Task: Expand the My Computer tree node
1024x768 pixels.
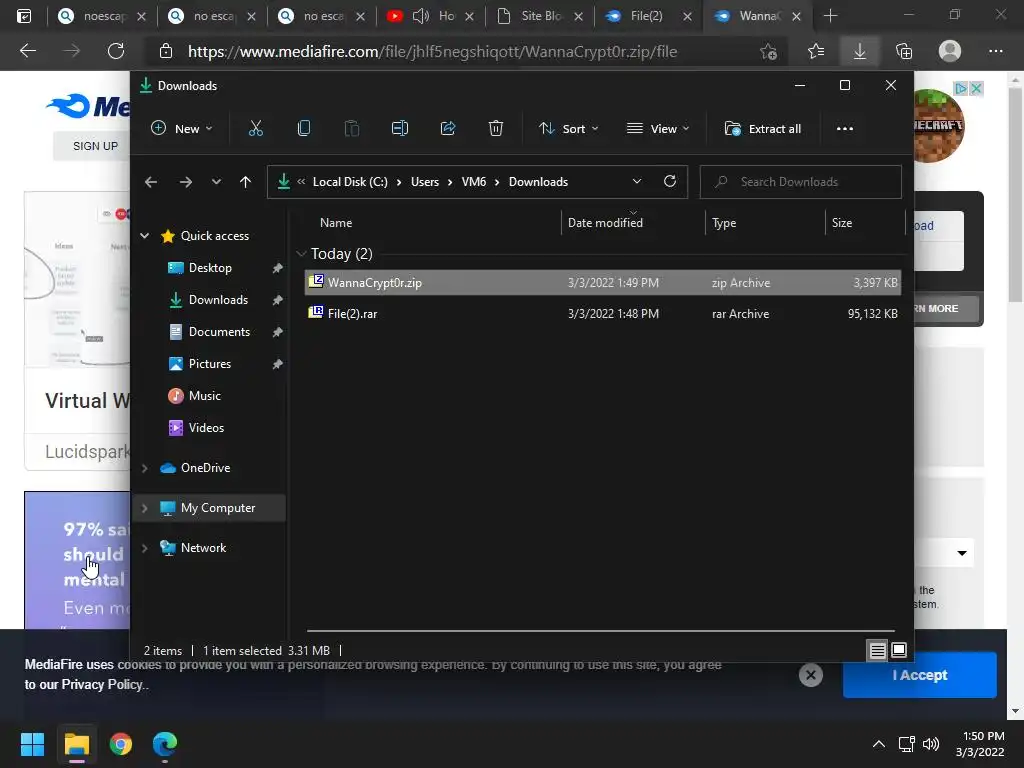Action: point(144,508)
